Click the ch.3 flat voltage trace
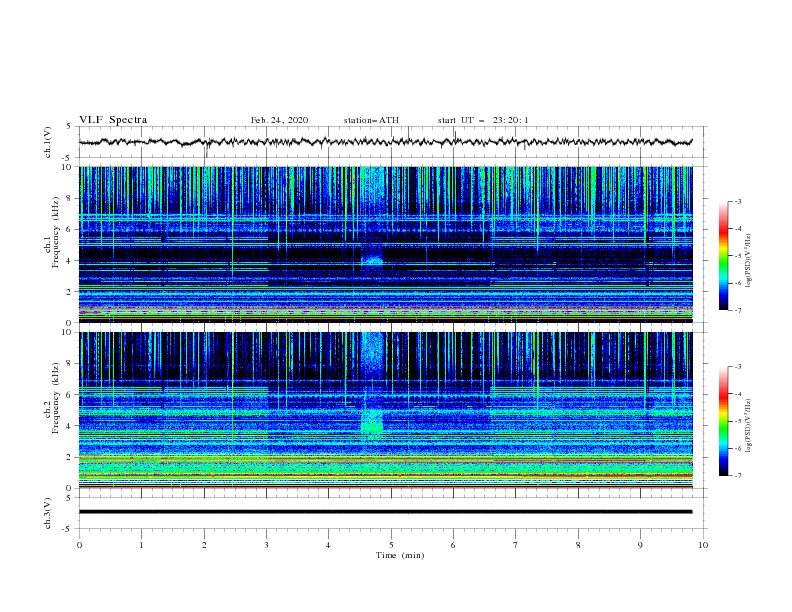 385,512
